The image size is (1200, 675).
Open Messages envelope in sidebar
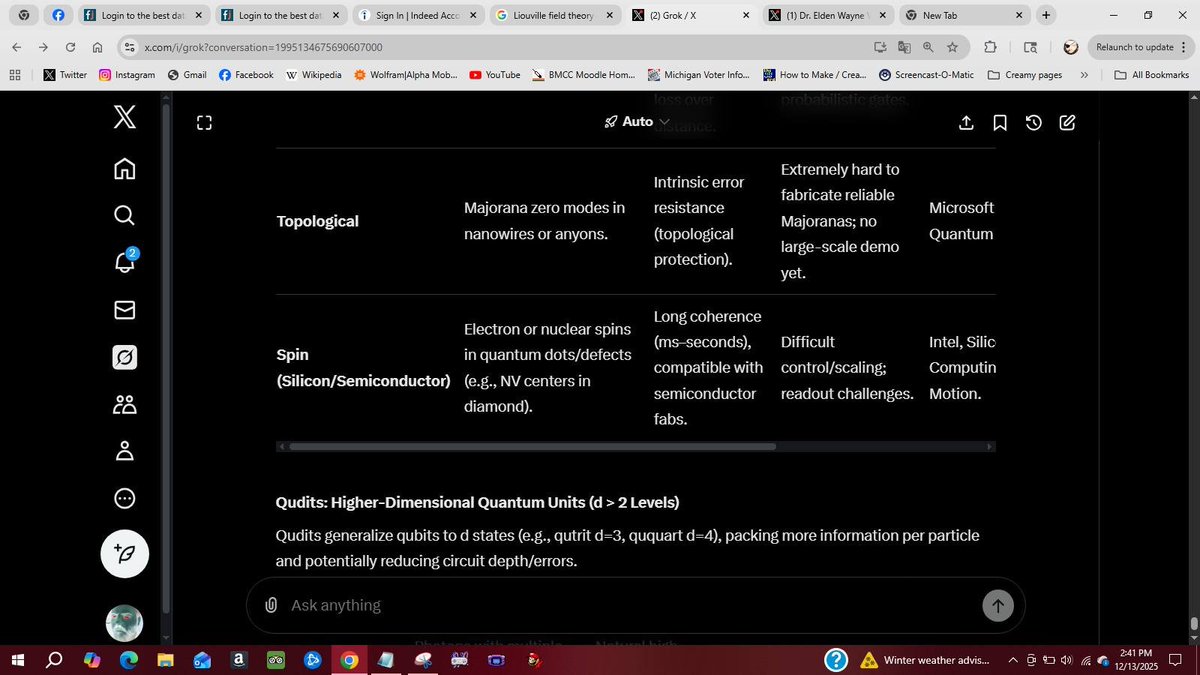(x=124, y=310)
